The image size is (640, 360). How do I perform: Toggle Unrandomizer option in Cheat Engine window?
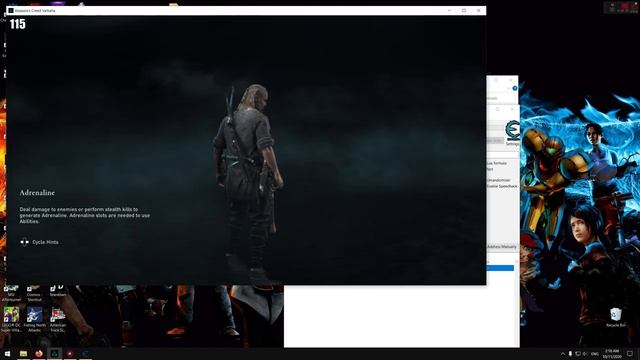[x=498, y=180]
